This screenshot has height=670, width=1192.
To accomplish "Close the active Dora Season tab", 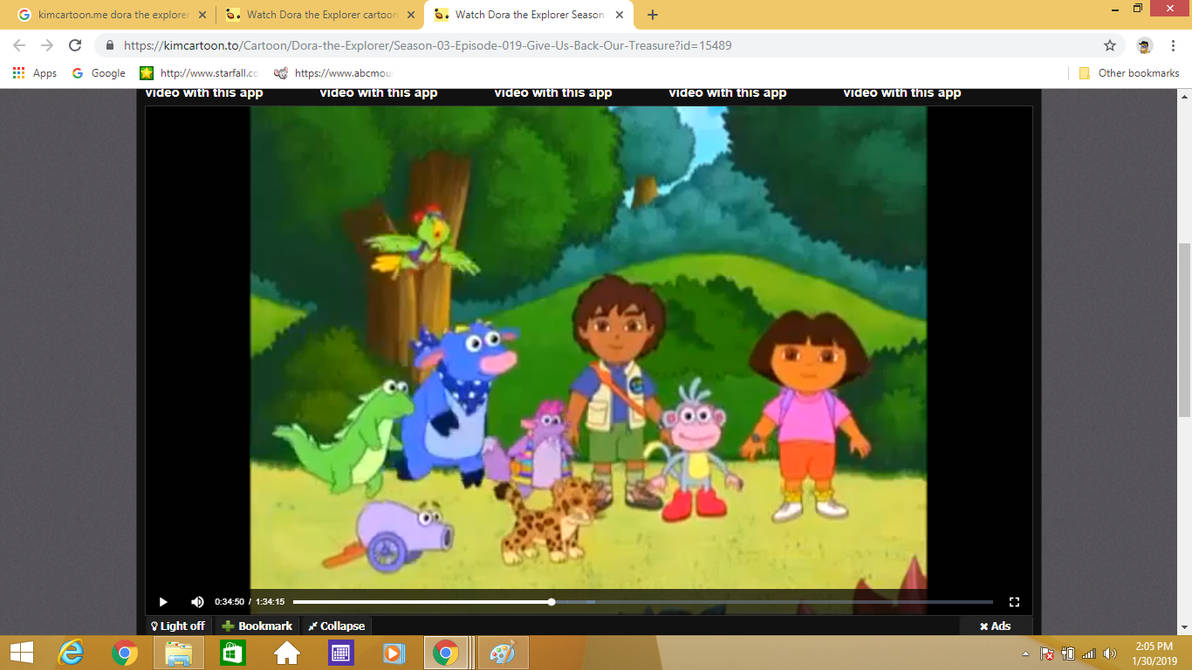I will (619, 14).
